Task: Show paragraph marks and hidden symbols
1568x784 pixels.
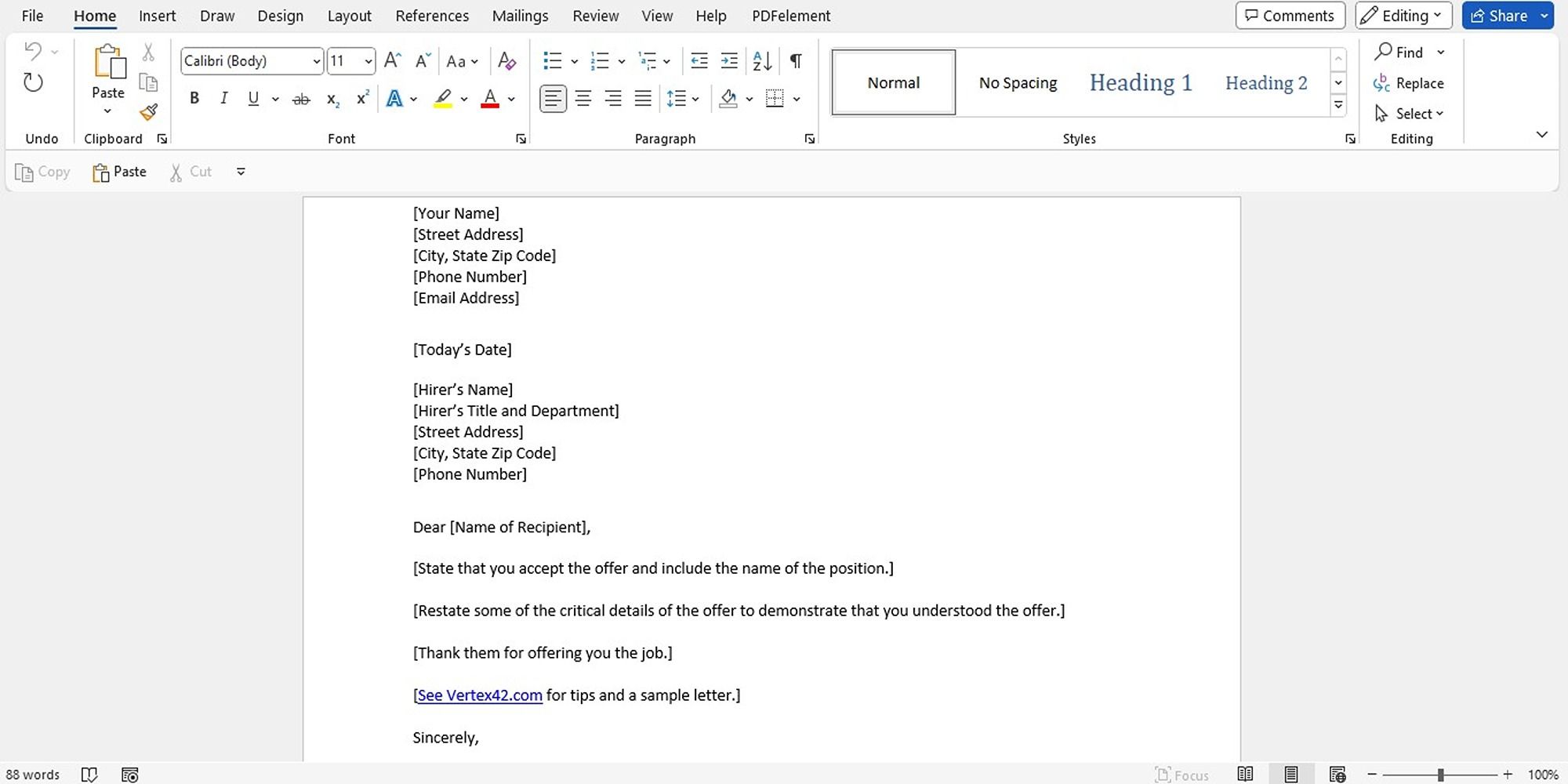Action: point(796,61)
